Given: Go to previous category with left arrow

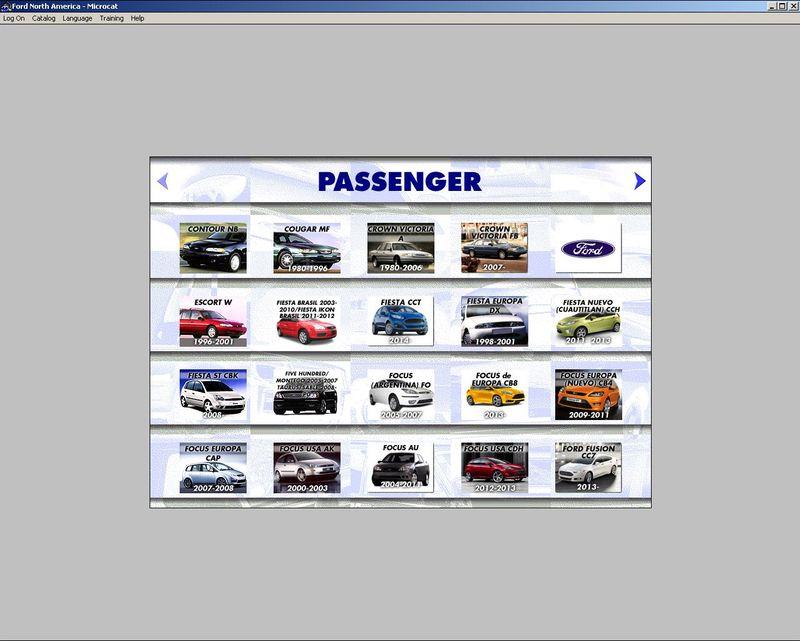Looking at the screenshot, I should 163,181.
